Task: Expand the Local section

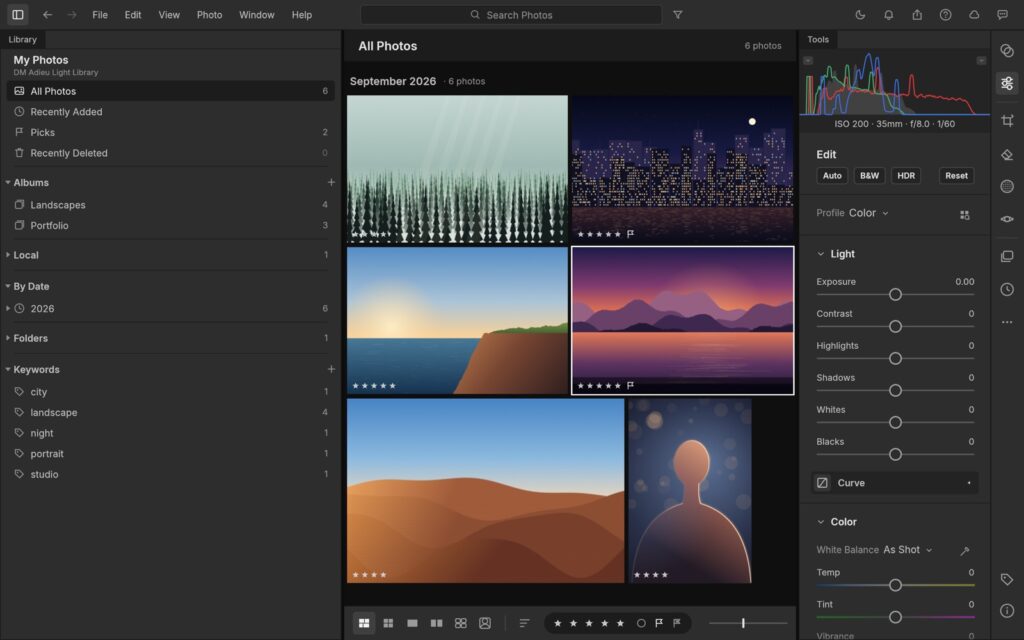Action: tap(8, 255)
